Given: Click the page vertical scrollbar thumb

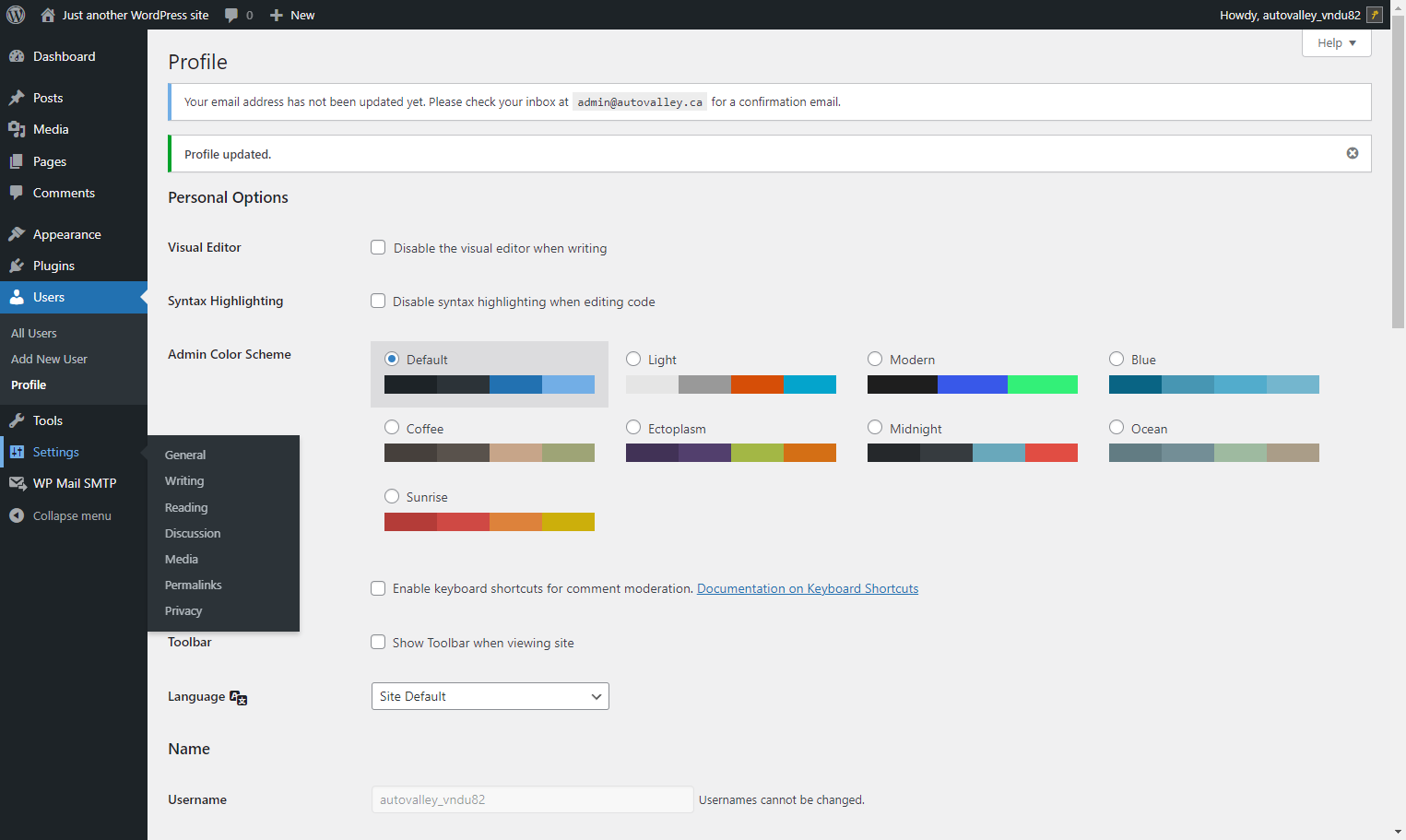Looking at the screenshot, I should coord(1399,171).
